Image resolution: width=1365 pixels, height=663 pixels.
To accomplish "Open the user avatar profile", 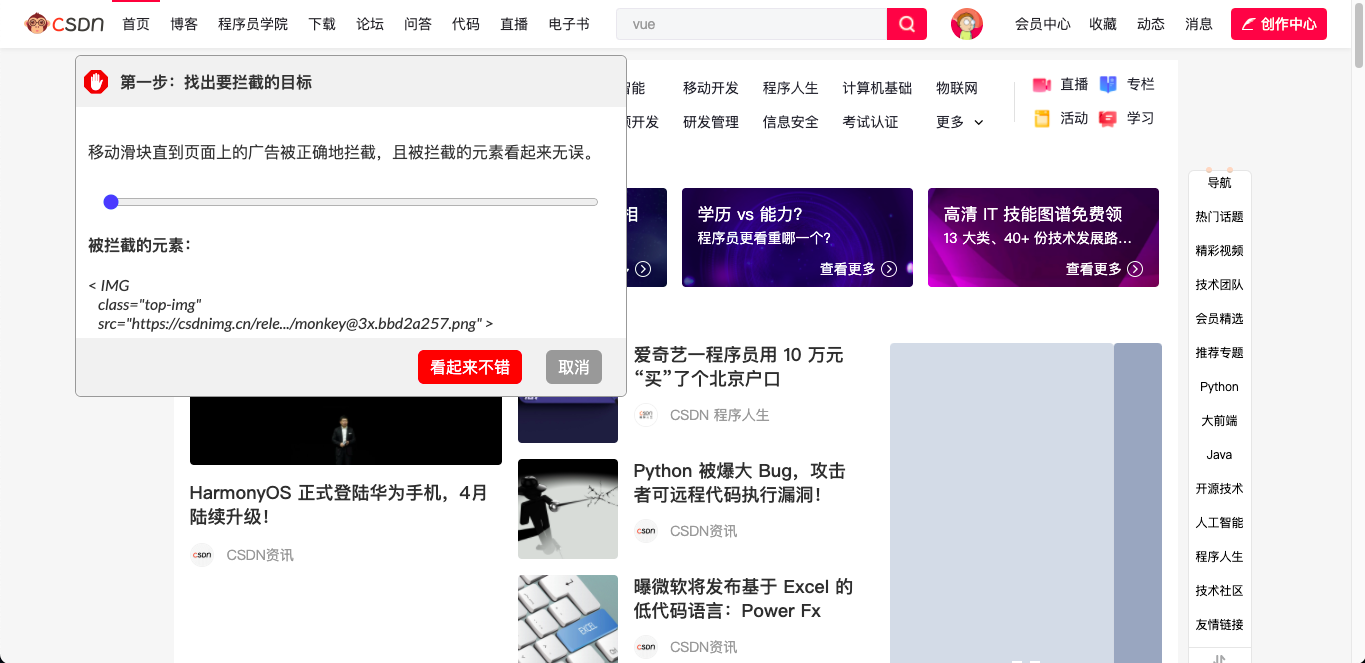I will click(x=967, y=24).
